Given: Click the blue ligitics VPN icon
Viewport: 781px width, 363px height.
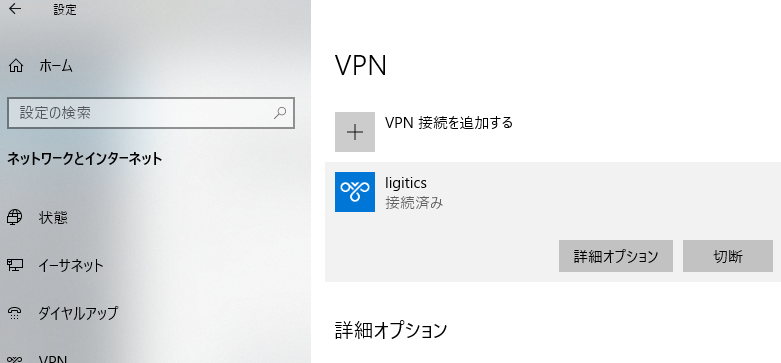Looking at the screenshot, I should (x=355, y=192).
